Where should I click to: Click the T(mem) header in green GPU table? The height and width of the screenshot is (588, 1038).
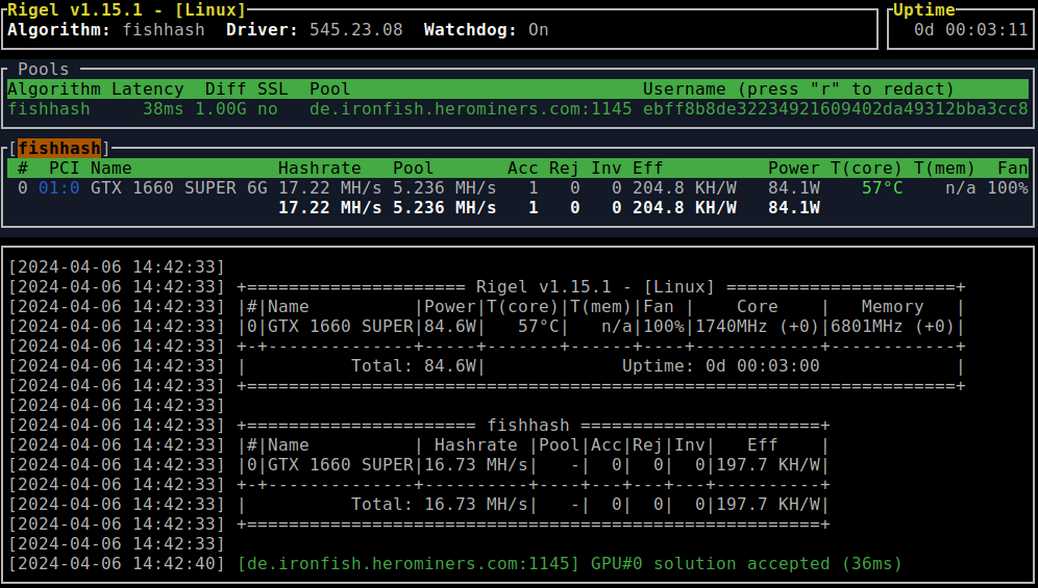point(944,168)
